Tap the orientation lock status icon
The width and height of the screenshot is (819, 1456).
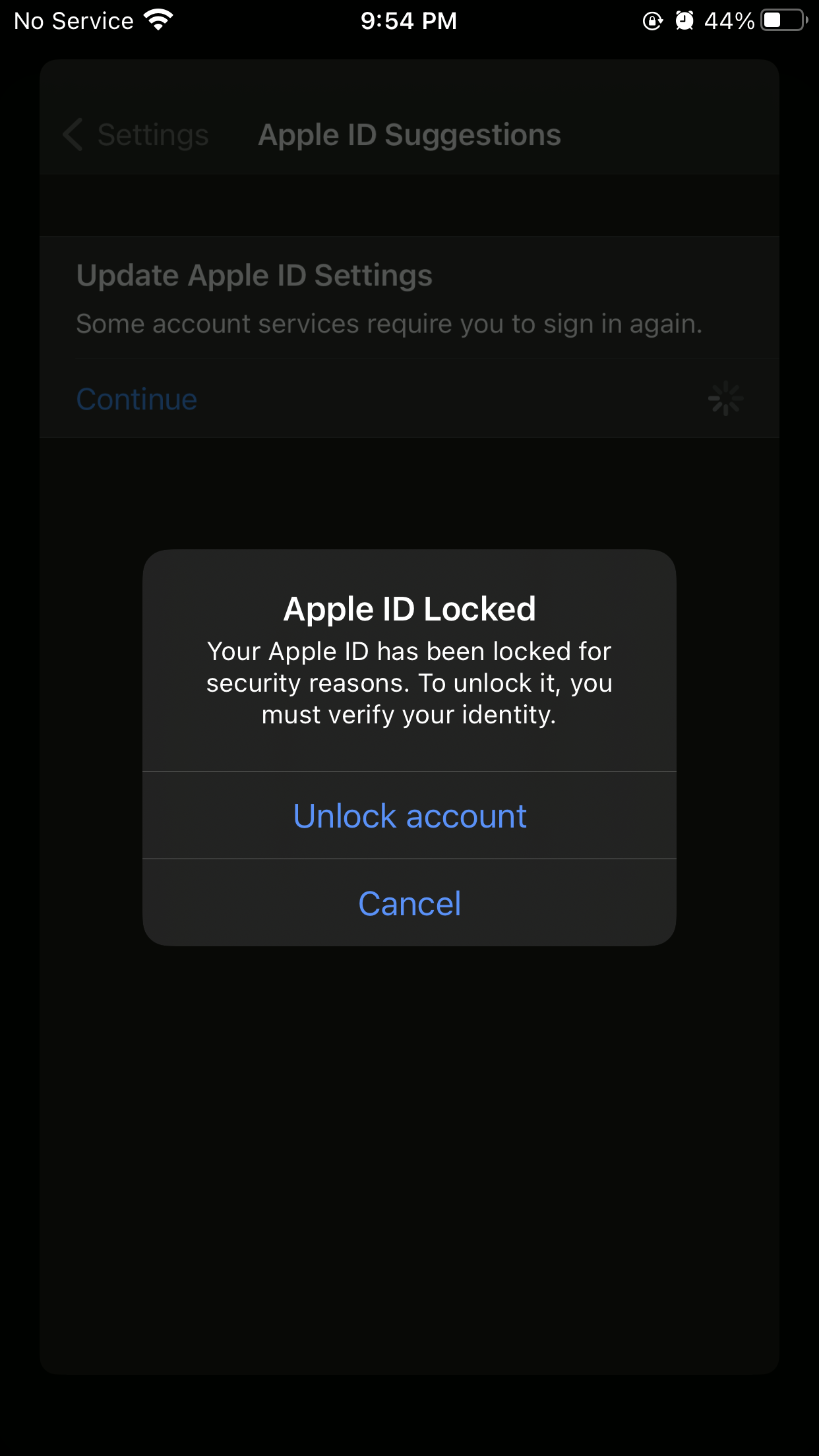click(652, 21)
